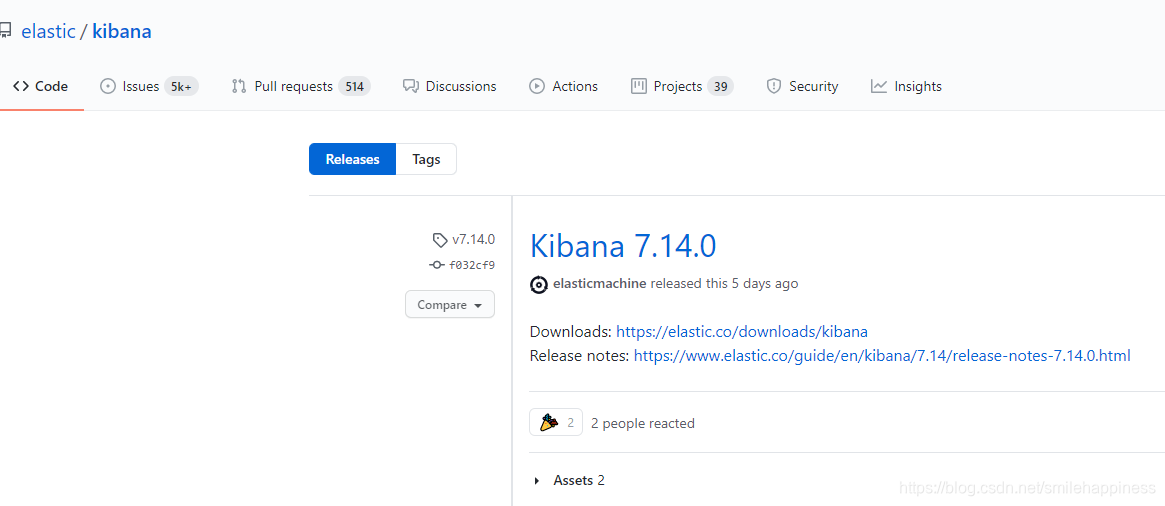
Task: Open the Issues tab
Action: tap(149, 86)
